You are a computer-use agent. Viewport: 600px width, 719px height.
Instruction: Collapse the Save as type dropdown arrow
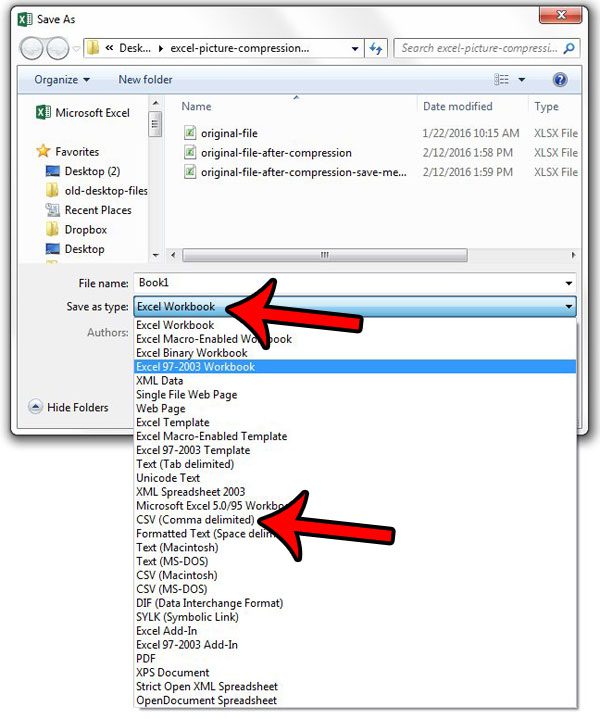click(569, 306)
